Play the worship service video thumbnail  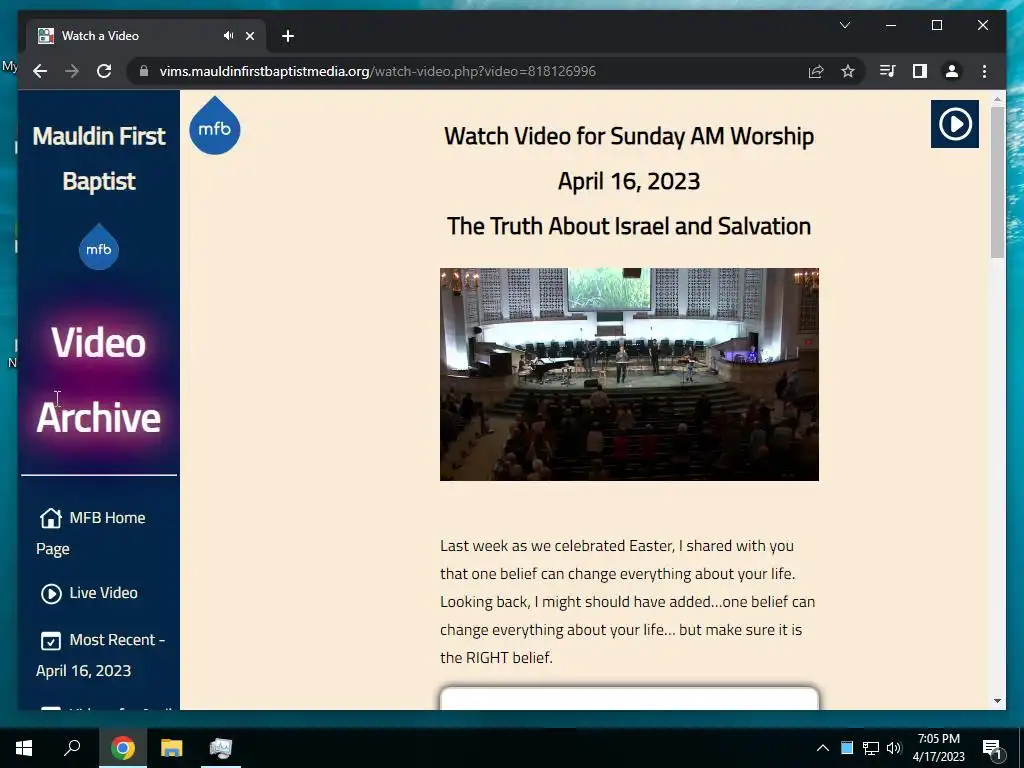pos(629,374)
